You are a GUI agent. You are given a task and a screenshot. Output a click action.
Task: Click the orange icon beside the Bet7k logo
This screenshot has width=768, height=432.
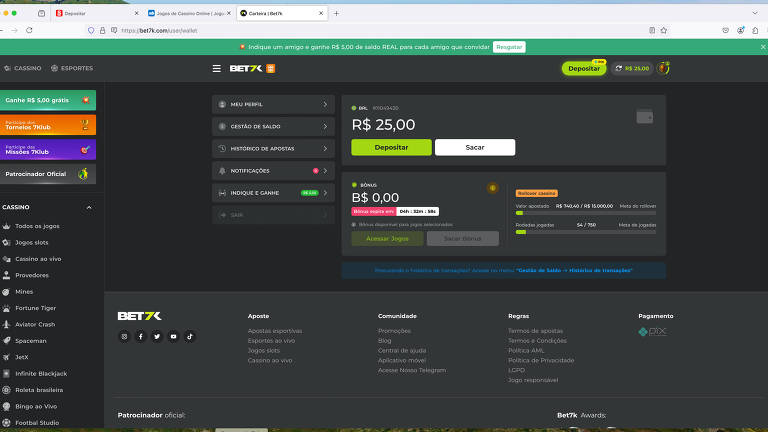270,69
